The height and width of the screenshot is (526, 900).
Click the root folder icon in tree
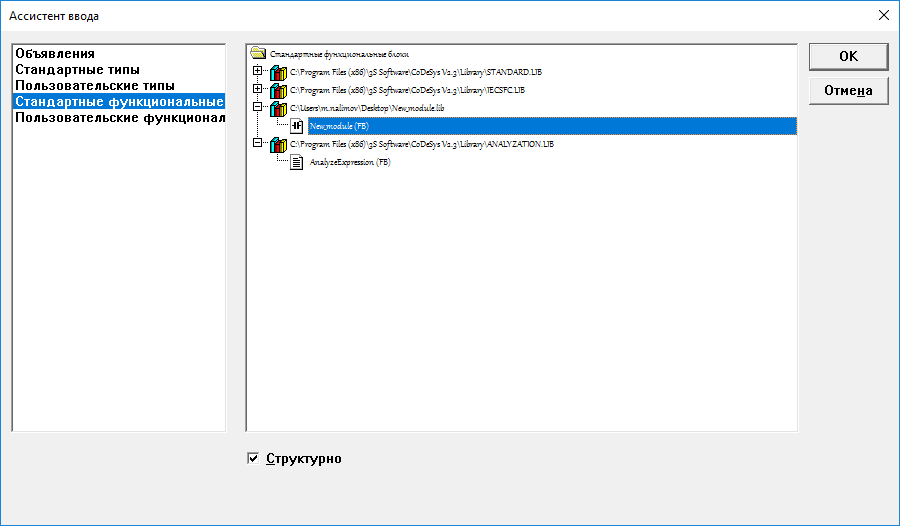coord(258,54)
